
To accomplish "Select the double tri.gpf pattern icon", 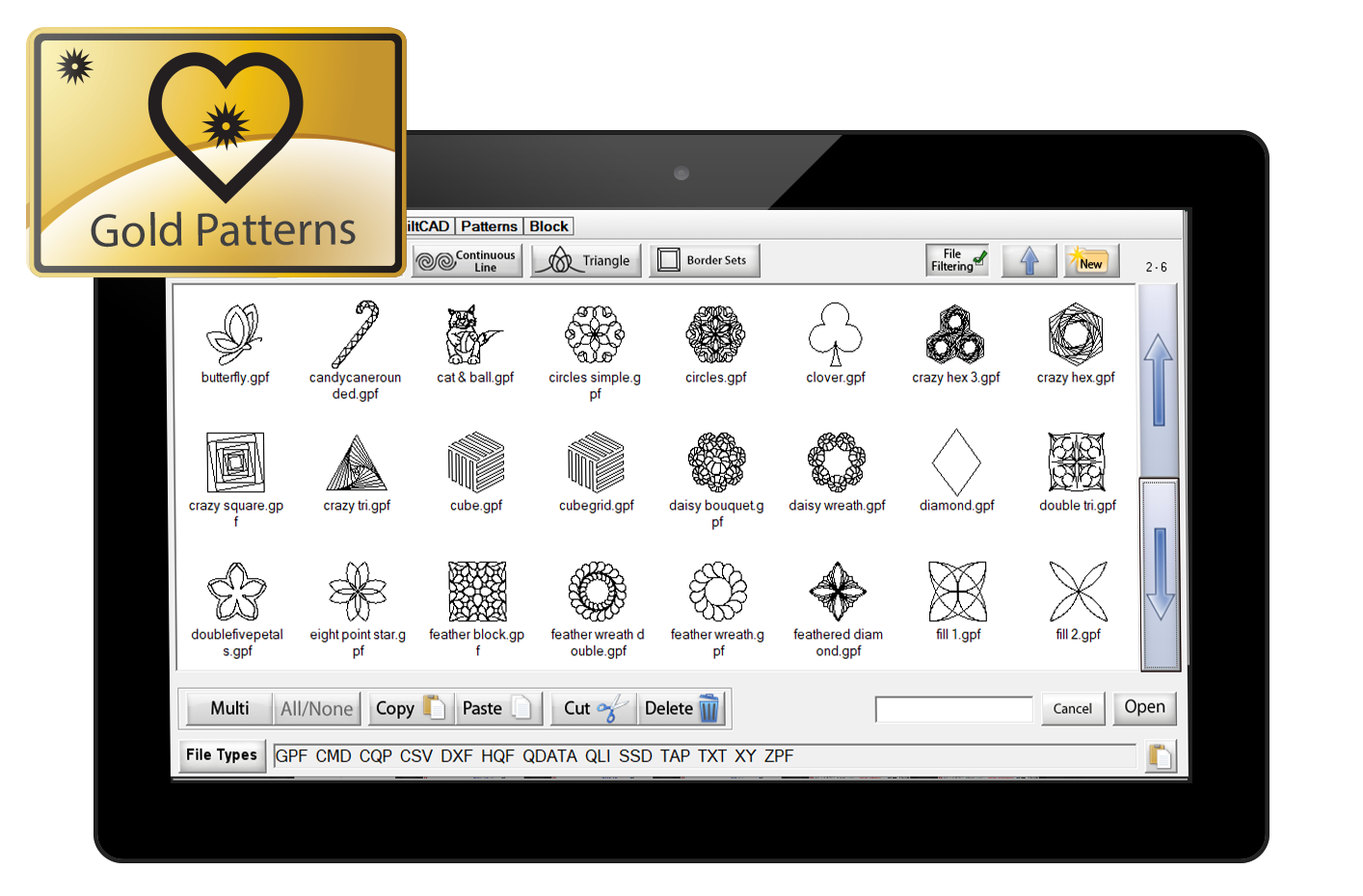I will pos(1077,462).
